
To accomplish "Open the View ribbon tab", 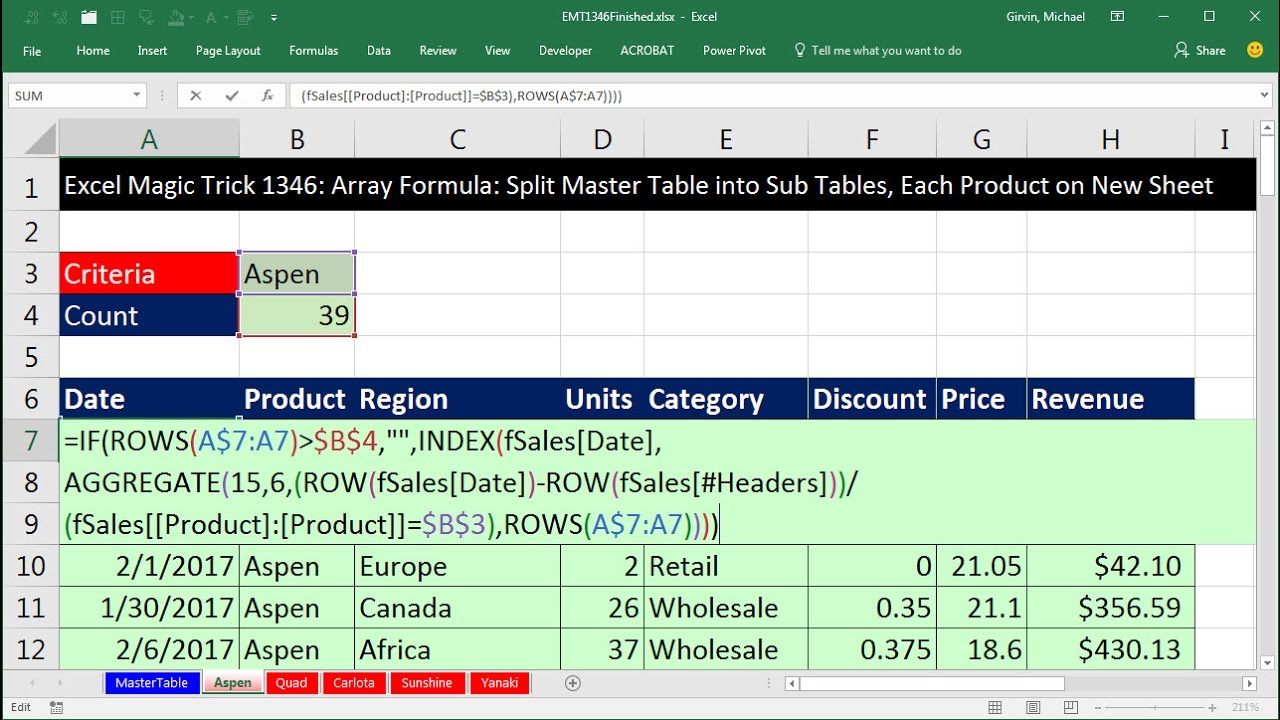I will 498,50.
